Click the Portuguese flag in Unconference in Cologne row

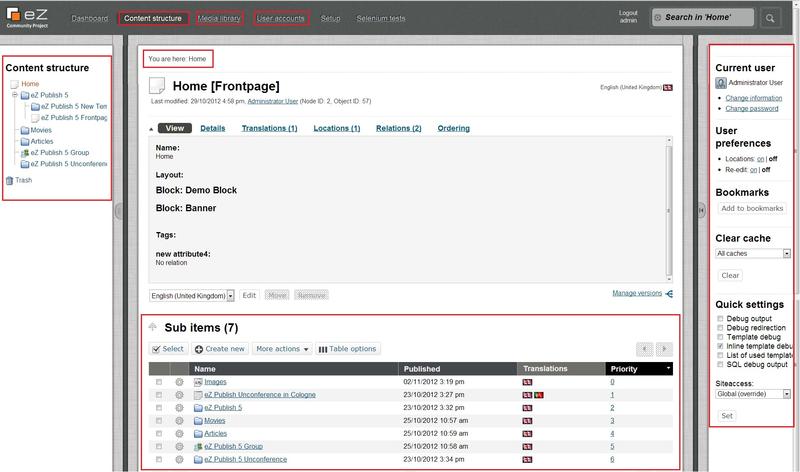(x=538, y=395)
